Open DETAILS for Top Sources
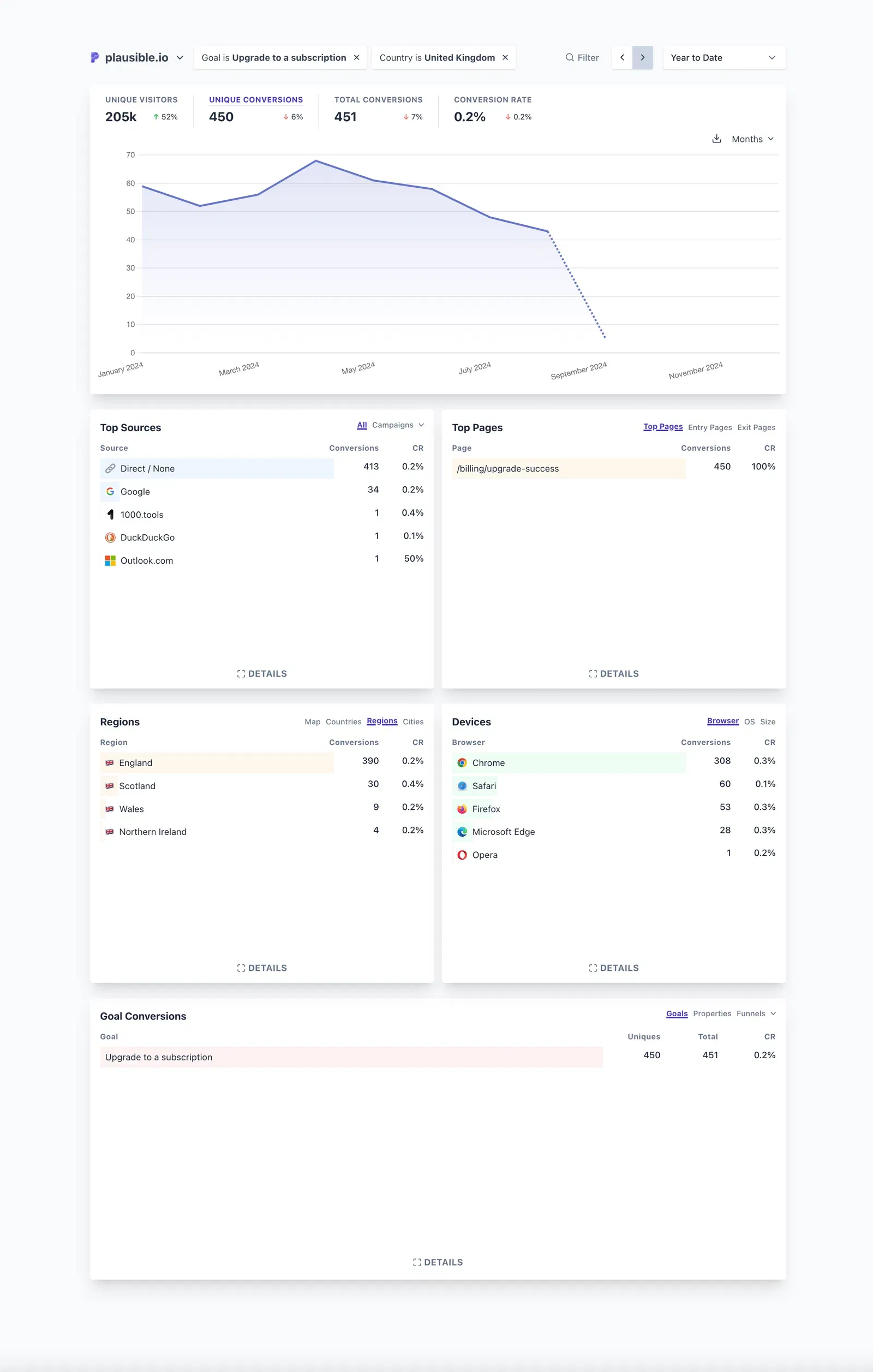The height and width of the screenshot is (1372, 873). tap(262, 673)
